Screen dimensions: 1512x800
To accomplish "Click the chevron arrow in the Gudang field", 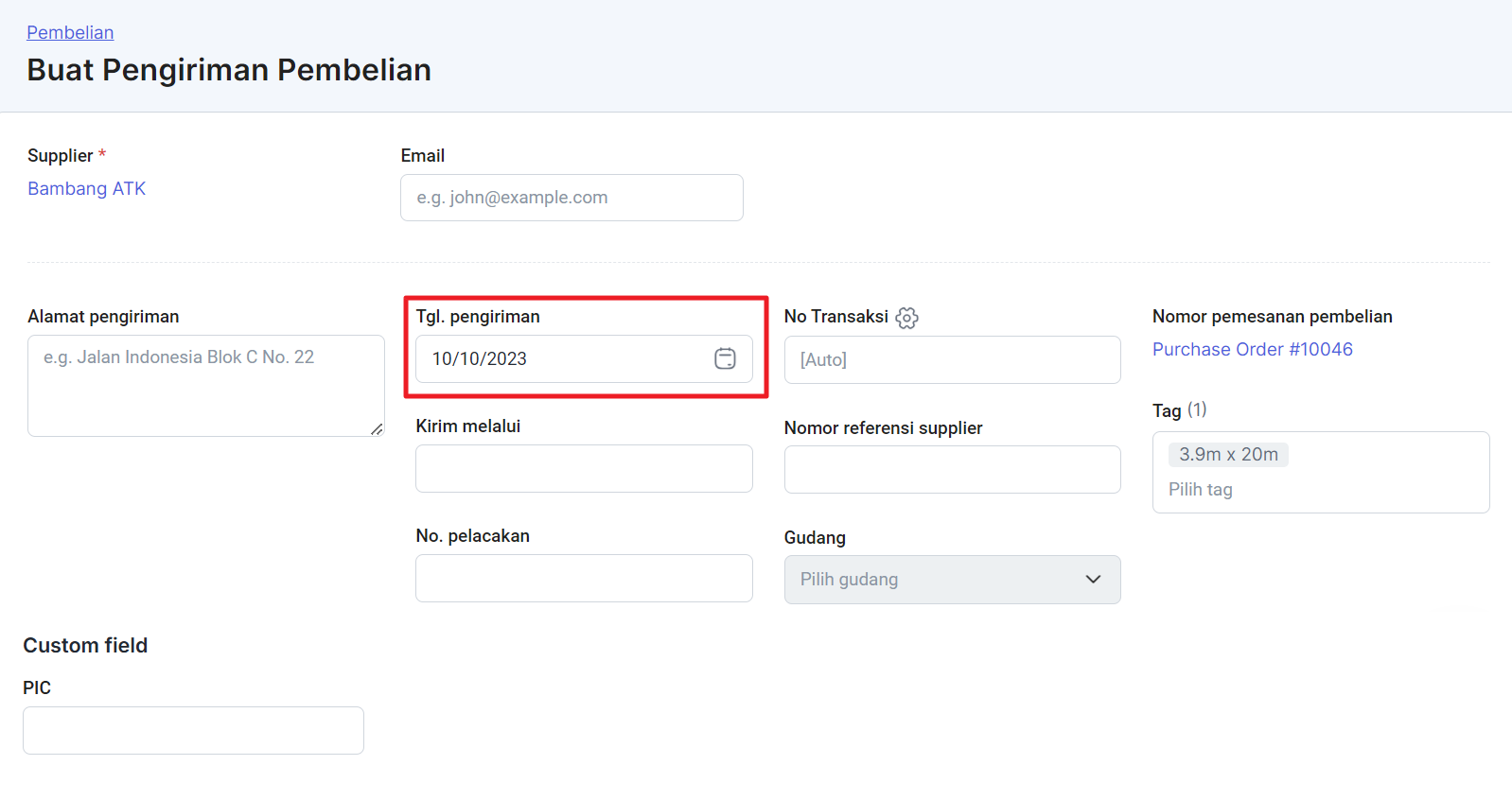I will coord(1093,580).
